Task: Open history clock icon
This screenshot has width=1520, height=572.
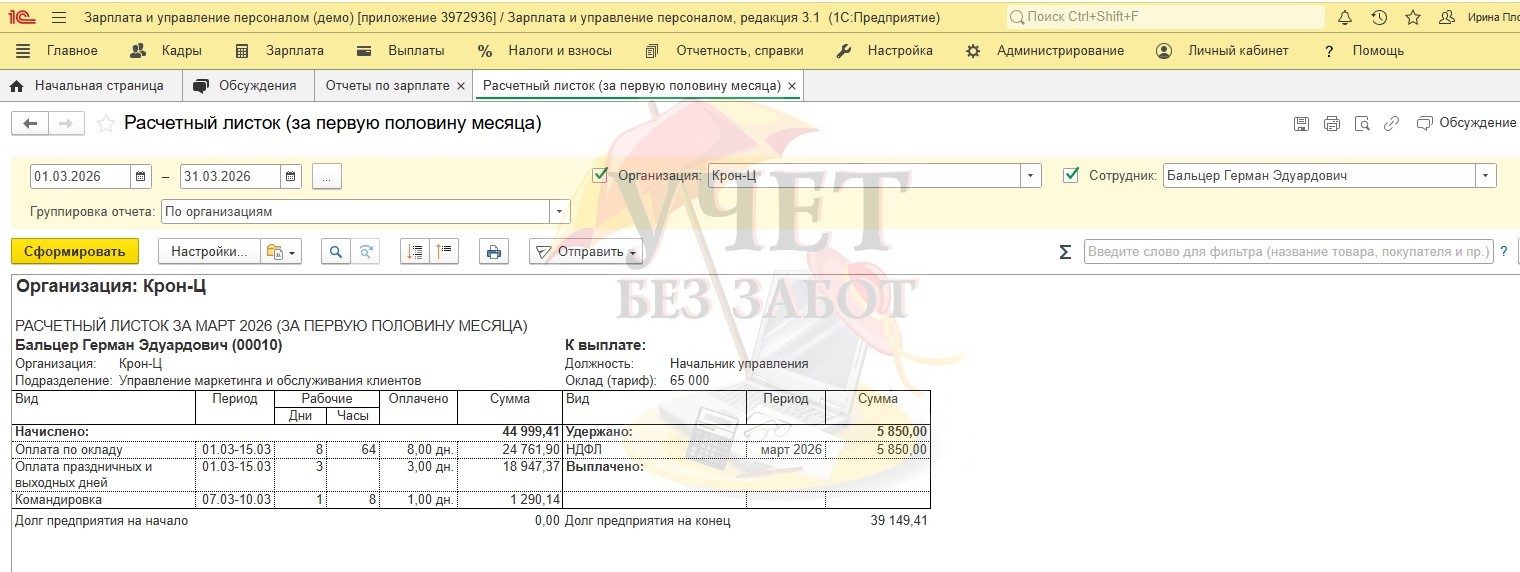Action: click(1379, 17)
